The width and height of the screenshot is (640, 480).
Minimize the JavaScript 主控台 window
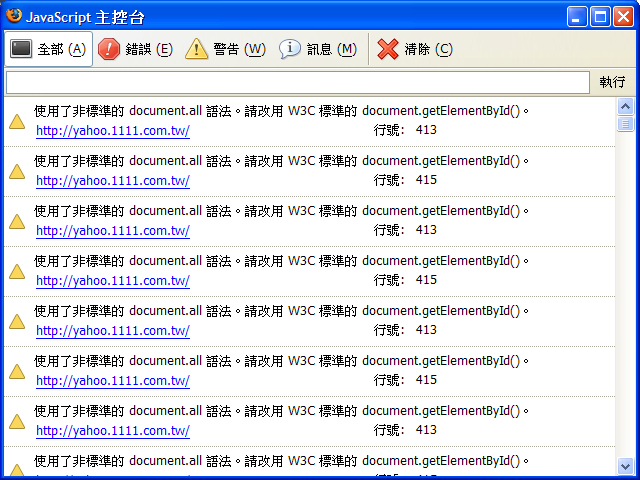coord(577,17)
